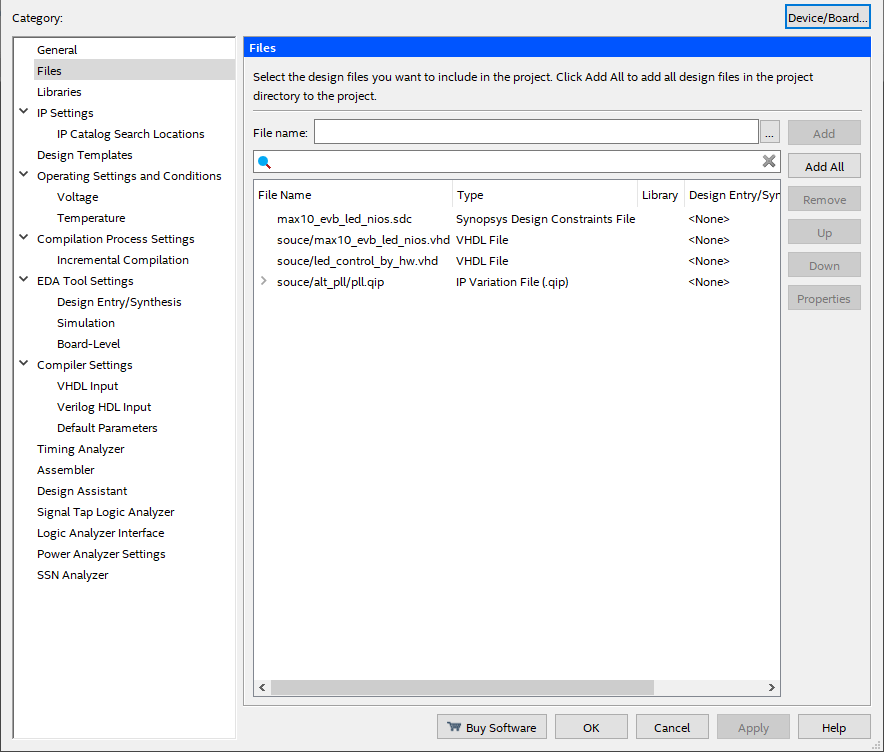This screenshot has height=752, width=884.
Task: Click Synopsys Design Constraints File type cell
Action: pyautogui.click(x=545, y=219)
